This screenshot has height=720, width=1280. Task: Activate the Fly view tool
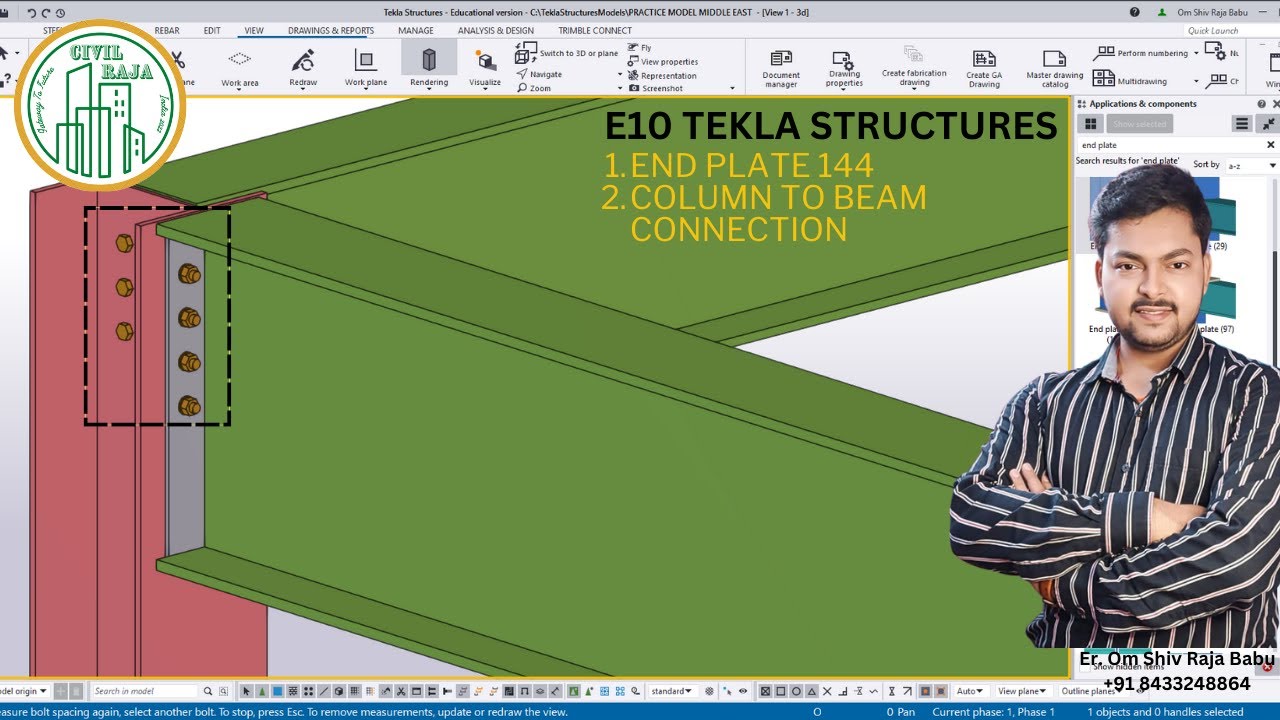639,48
